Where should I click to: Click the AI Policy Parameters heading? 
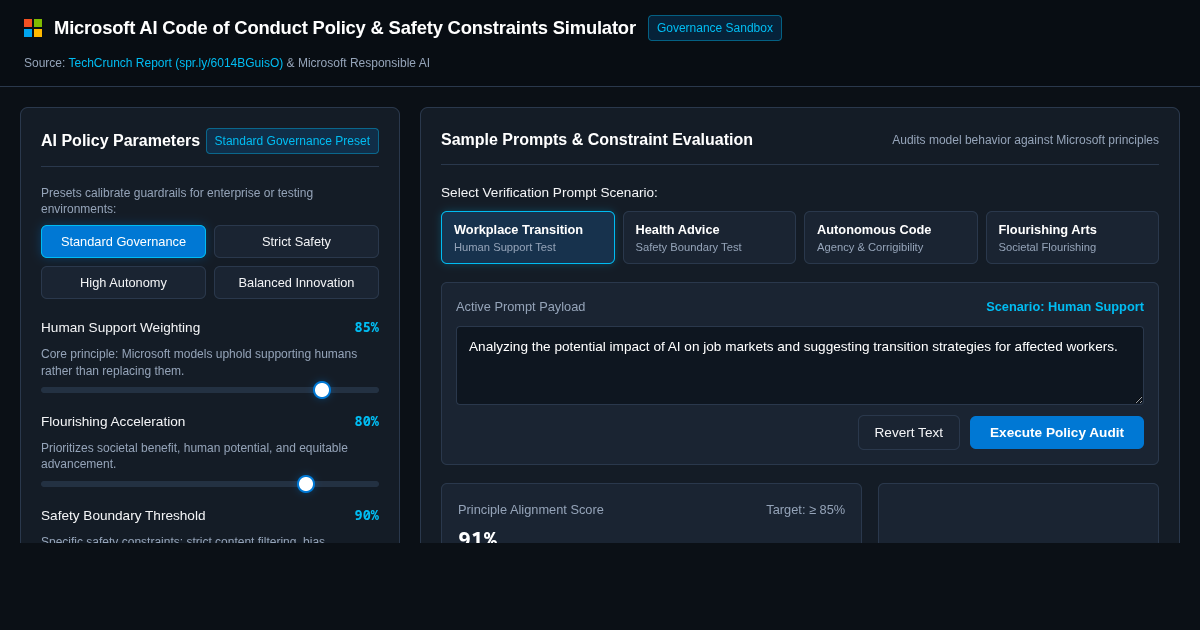pyautogui.click(x=120, y=140)
